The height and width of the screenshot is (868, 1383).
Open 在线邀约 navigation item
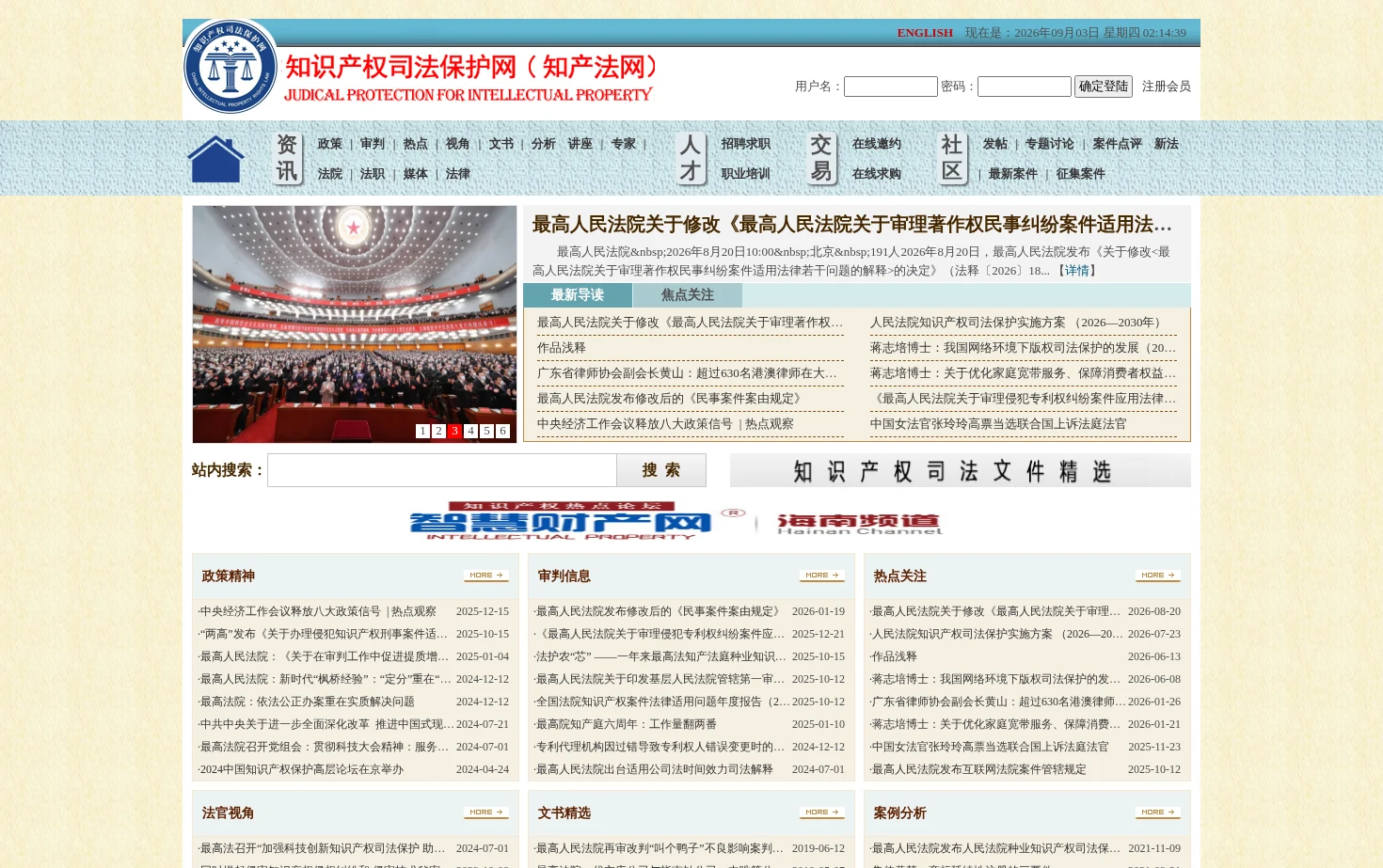(877, 144)
